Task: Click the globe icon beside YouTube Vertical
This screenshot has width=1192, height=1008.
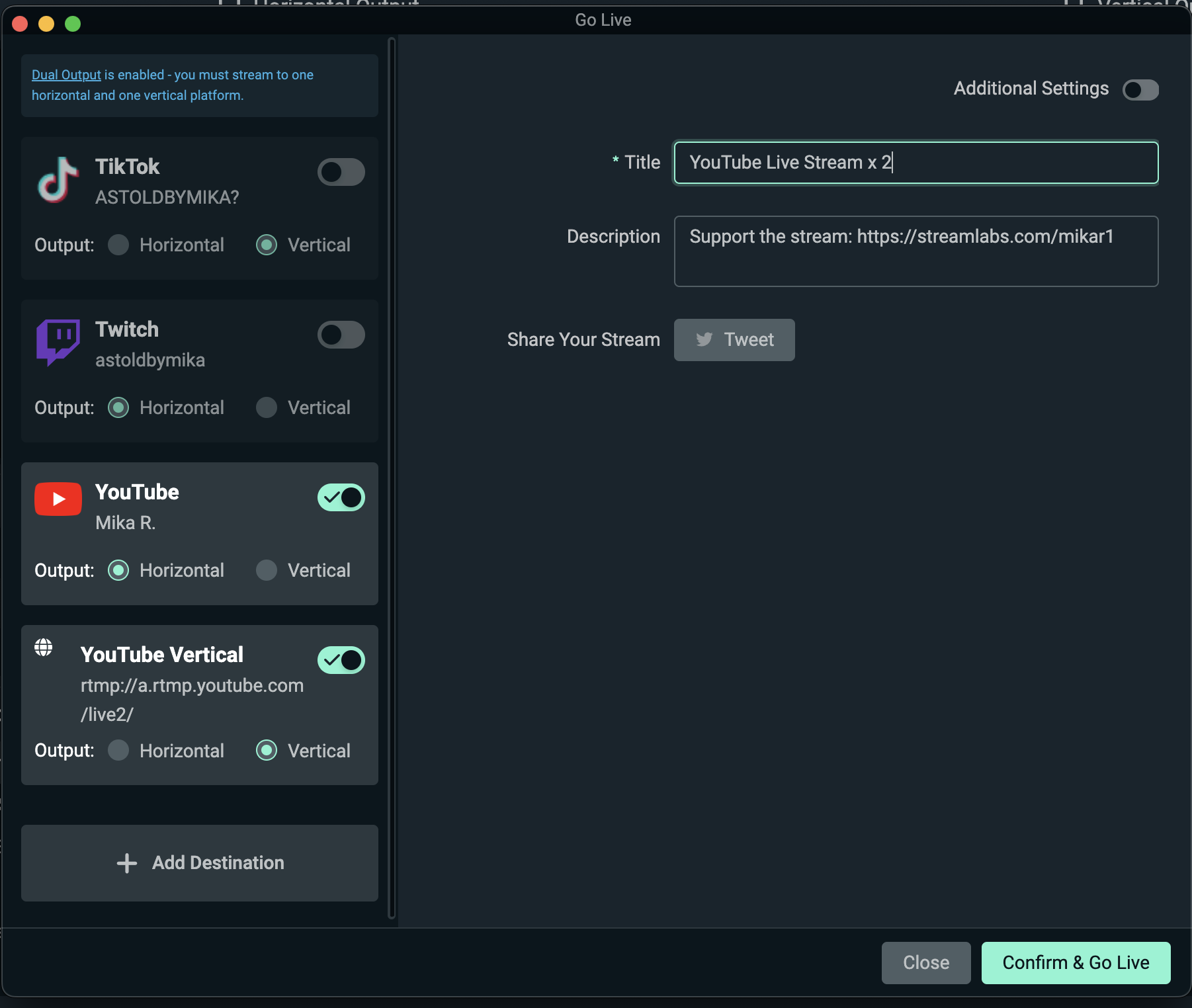Action: point(44,647)
